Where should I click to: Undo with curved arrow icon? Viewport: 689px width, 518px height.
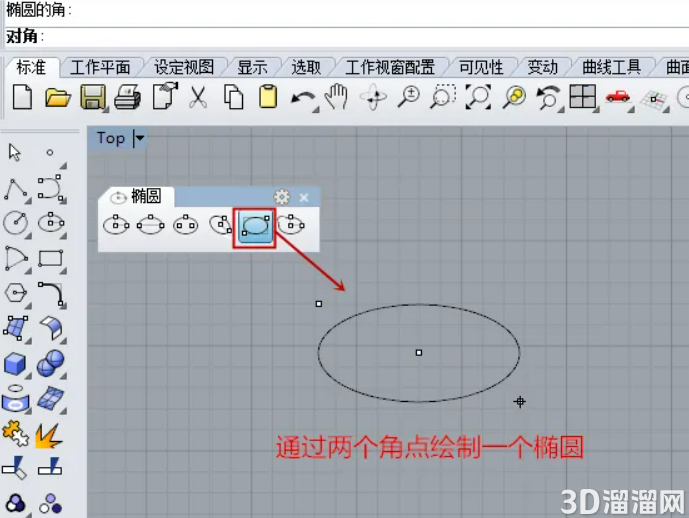pyautogui.click(x=303, y=98)
